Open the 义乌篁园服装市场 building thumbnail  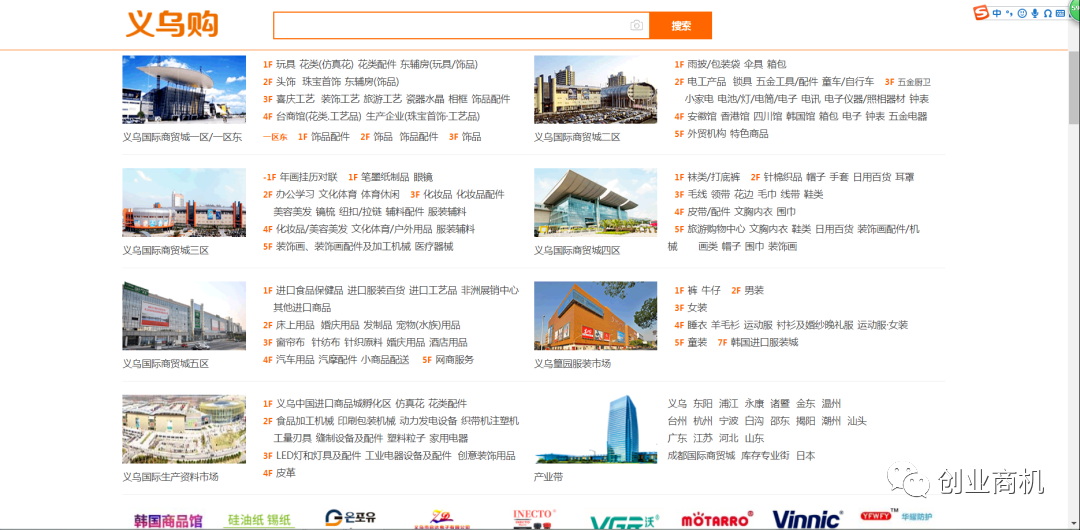coord(595,315)
